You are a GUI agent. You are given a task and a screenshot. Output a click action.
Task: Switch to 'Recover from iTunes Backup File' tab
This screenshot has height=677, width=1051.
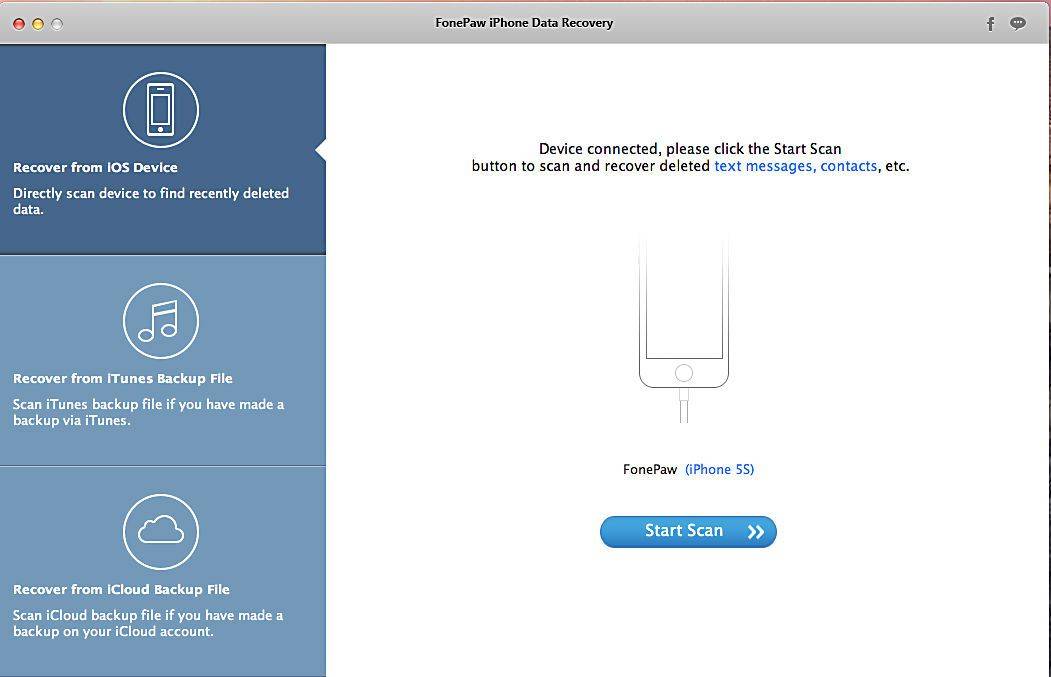pos(122,378)
